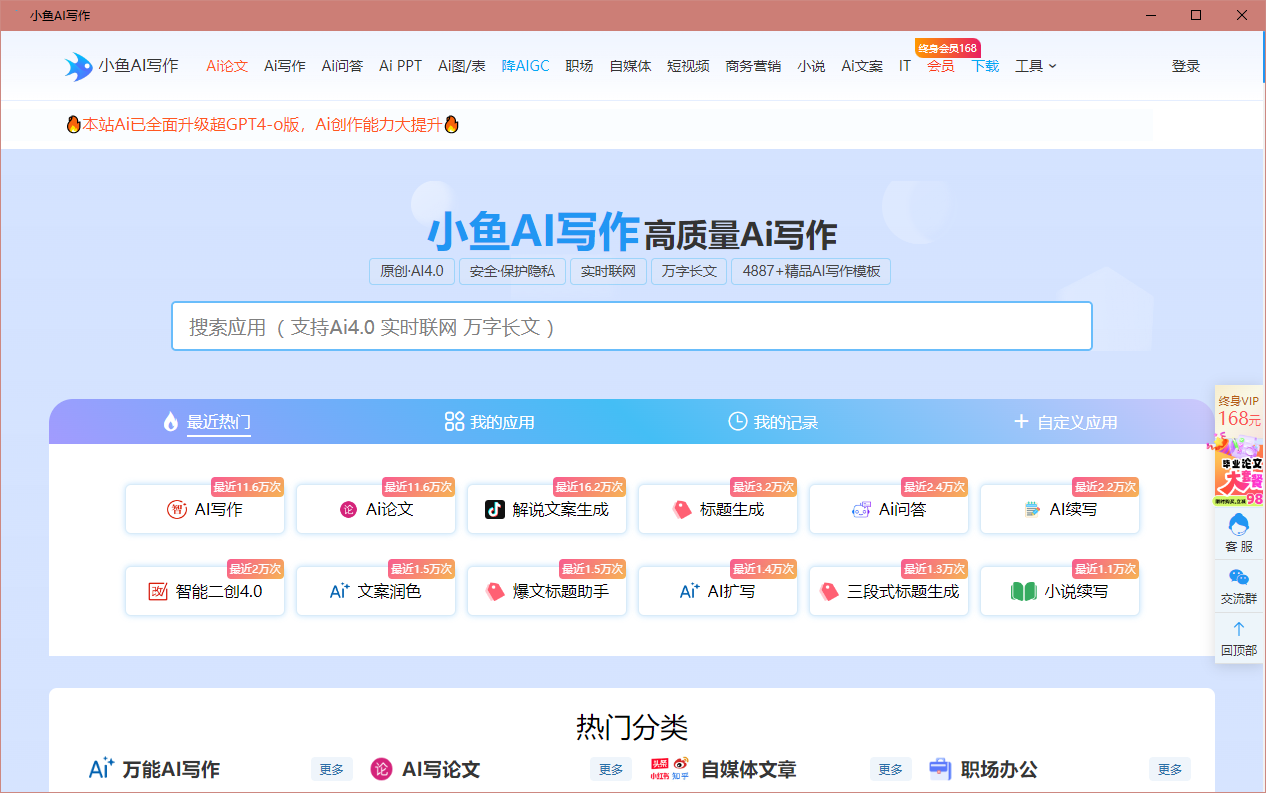Open 自媒体 navigation item
1266x793 pixels.
pos(630,66)
